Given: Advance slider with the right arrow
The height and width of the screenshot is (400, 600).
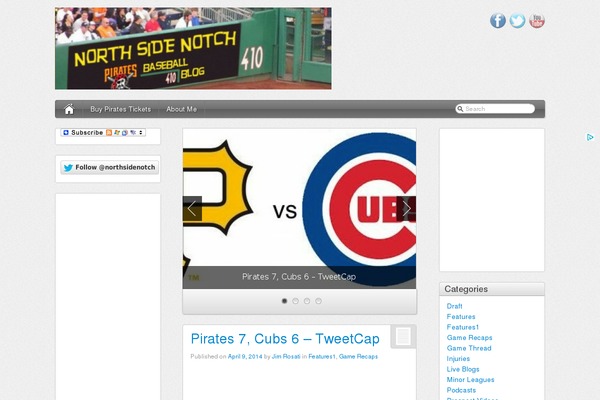Looking at the screenshot, I should 406,209.
